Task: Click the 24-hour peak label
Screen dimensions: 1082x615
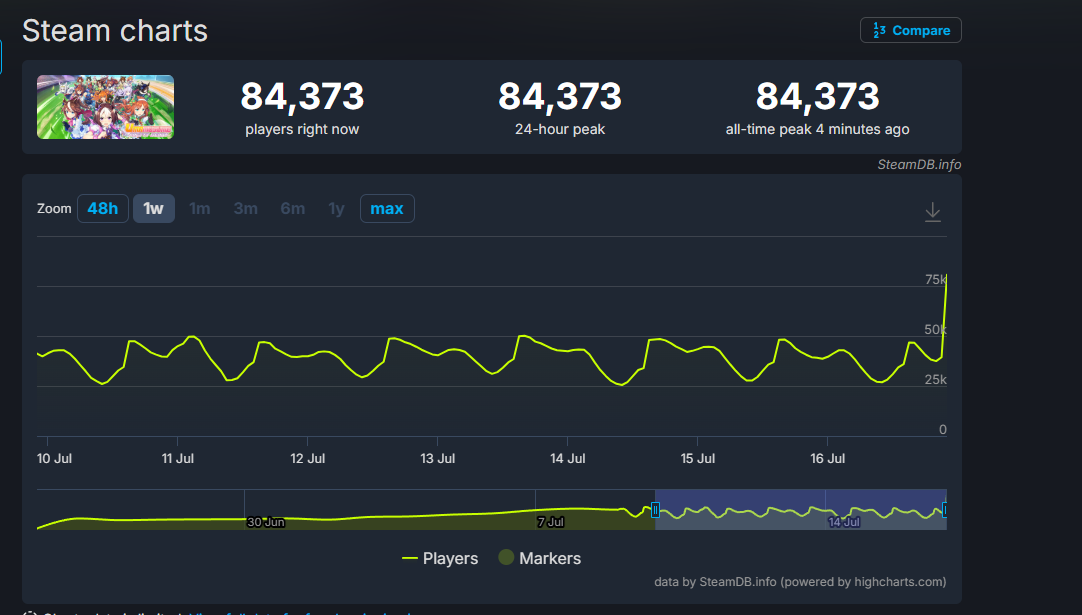Action: (560, 129)
